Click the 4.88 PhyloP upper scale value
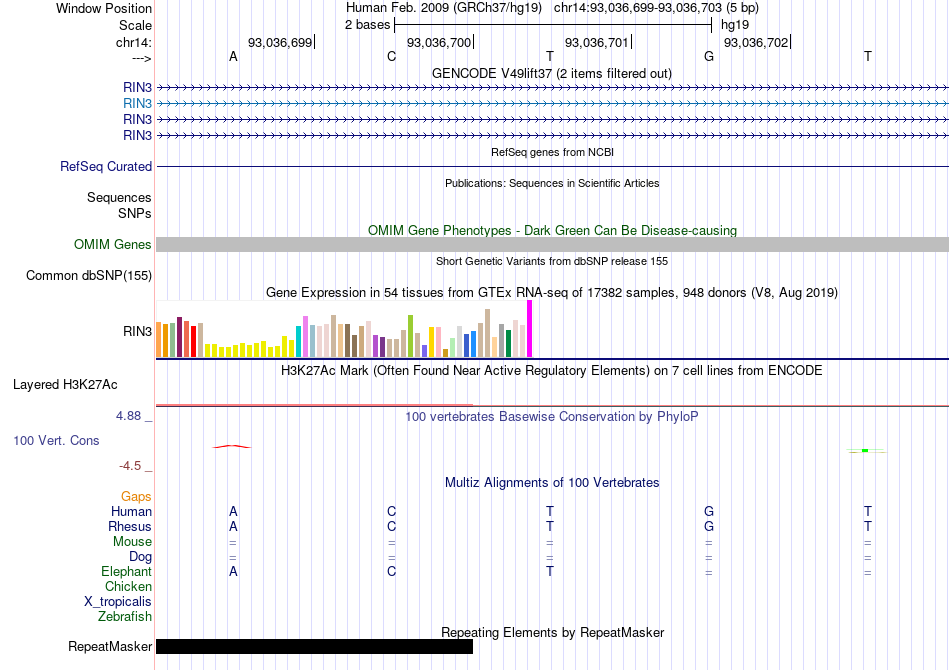Viewport: 950px width, 670px height. (128, 416)
